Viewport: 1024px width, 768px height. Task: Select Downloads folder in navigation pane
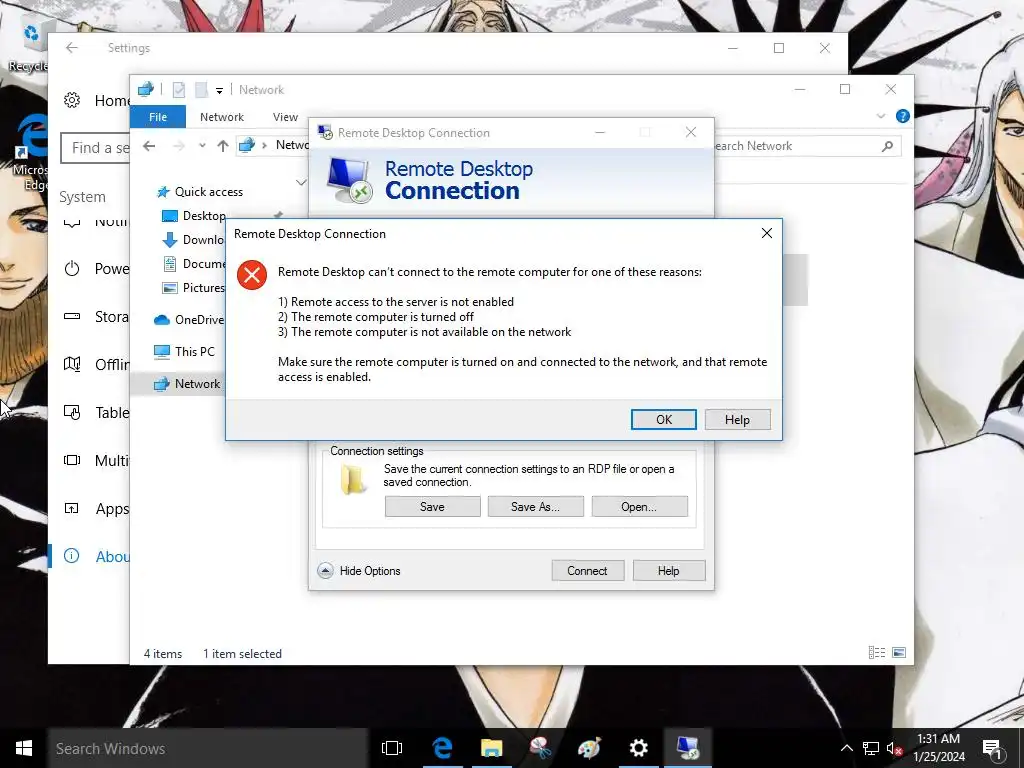[x=193, y=240]
